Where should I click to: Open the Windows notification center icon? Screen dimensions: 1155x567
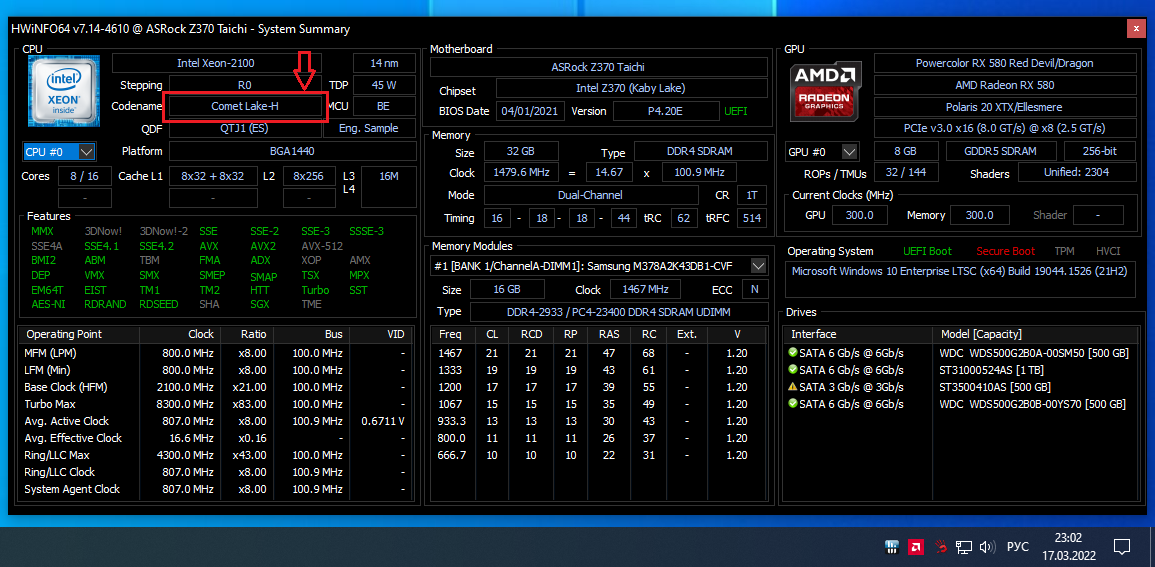[1122, 547]
